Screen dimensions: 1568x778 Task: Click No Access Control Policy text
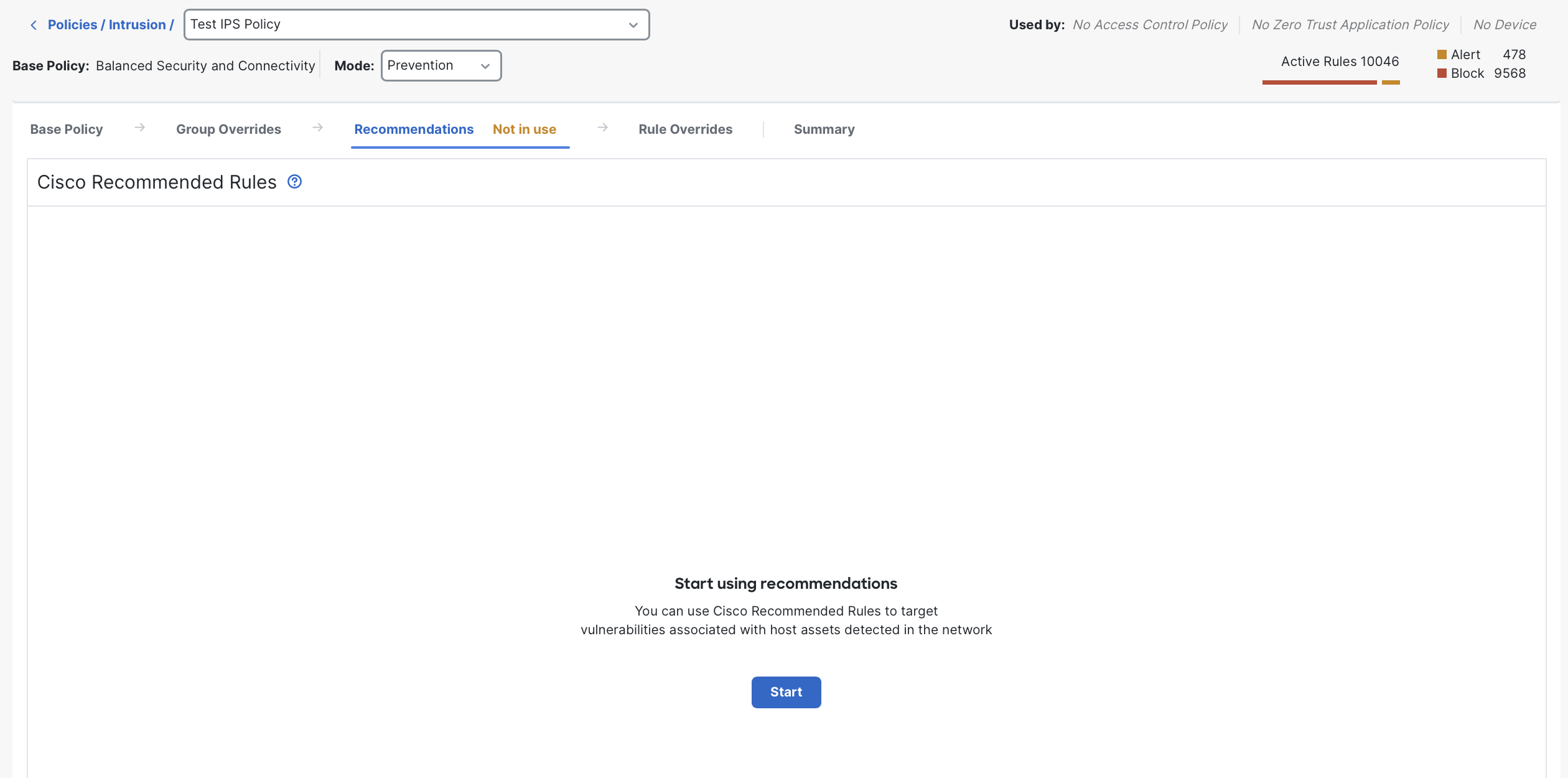point(1150,25)
